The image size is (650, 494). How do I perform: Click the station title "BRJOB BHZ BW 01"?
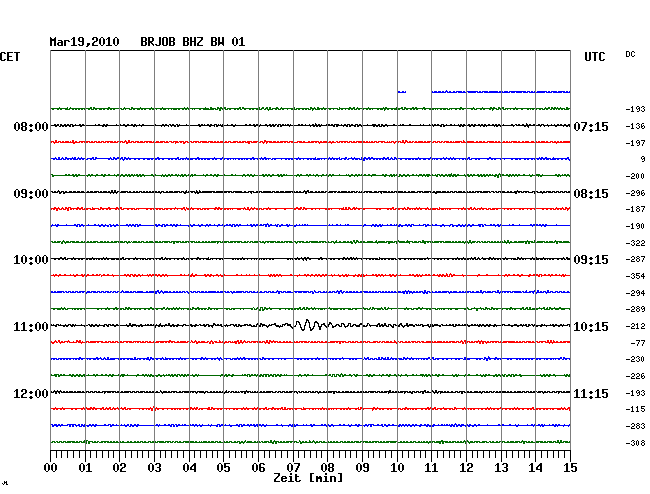coord(192,42)
